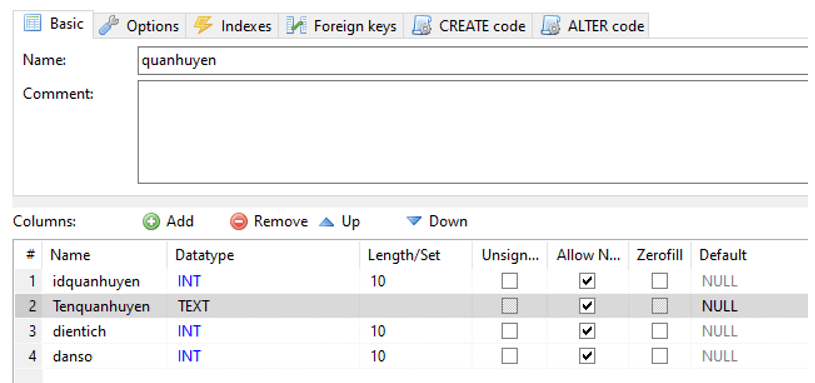Toggle Unsigned for dientich
The width and height of the screenshot is (815, 383).
pyautogui.click(x=509, y=331)
